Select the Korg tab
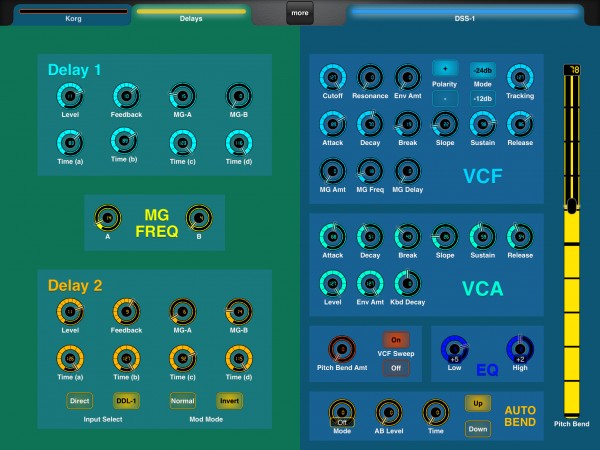 pyautogui.click(x=73, y=15)
